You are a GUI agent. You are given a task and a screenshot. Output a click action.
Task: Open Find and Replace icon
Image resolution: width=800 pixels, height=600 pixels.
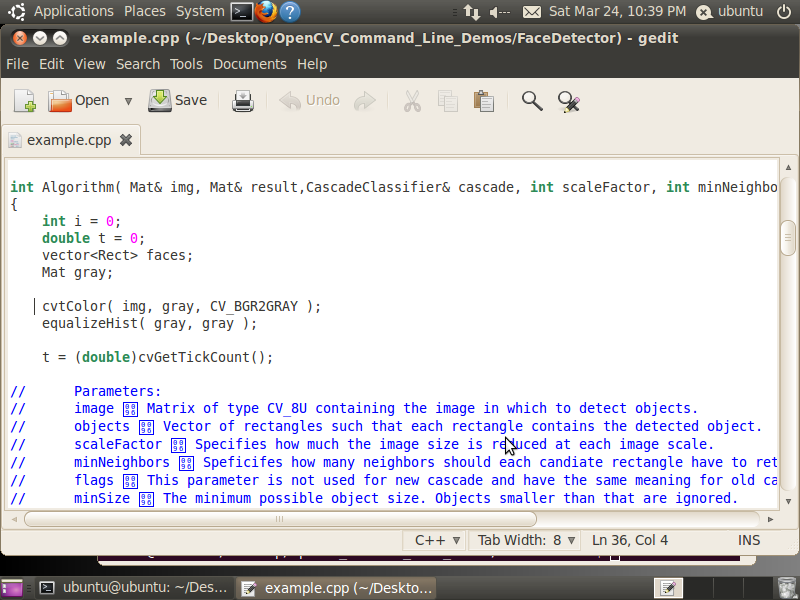coord(569,101)
